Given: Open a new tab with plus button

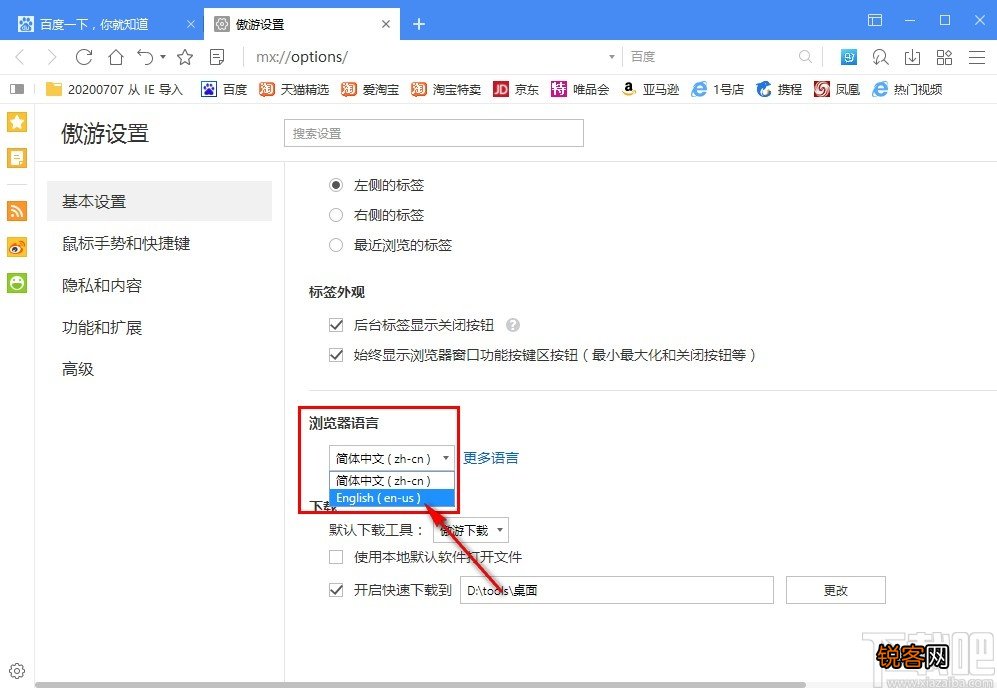Looking at the screenshot, I should click(418, 24).
